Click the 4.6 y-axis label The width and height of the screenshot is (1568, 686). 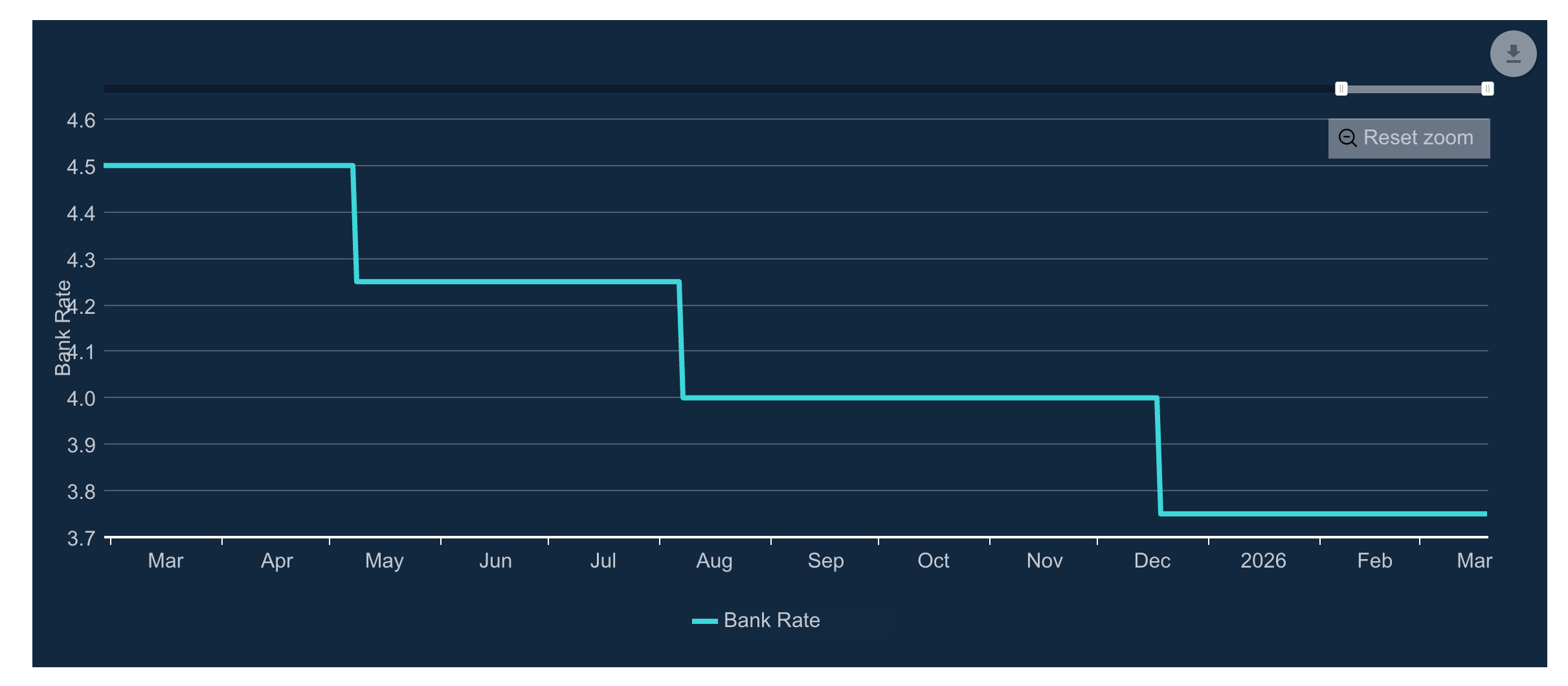pos(81,120)
